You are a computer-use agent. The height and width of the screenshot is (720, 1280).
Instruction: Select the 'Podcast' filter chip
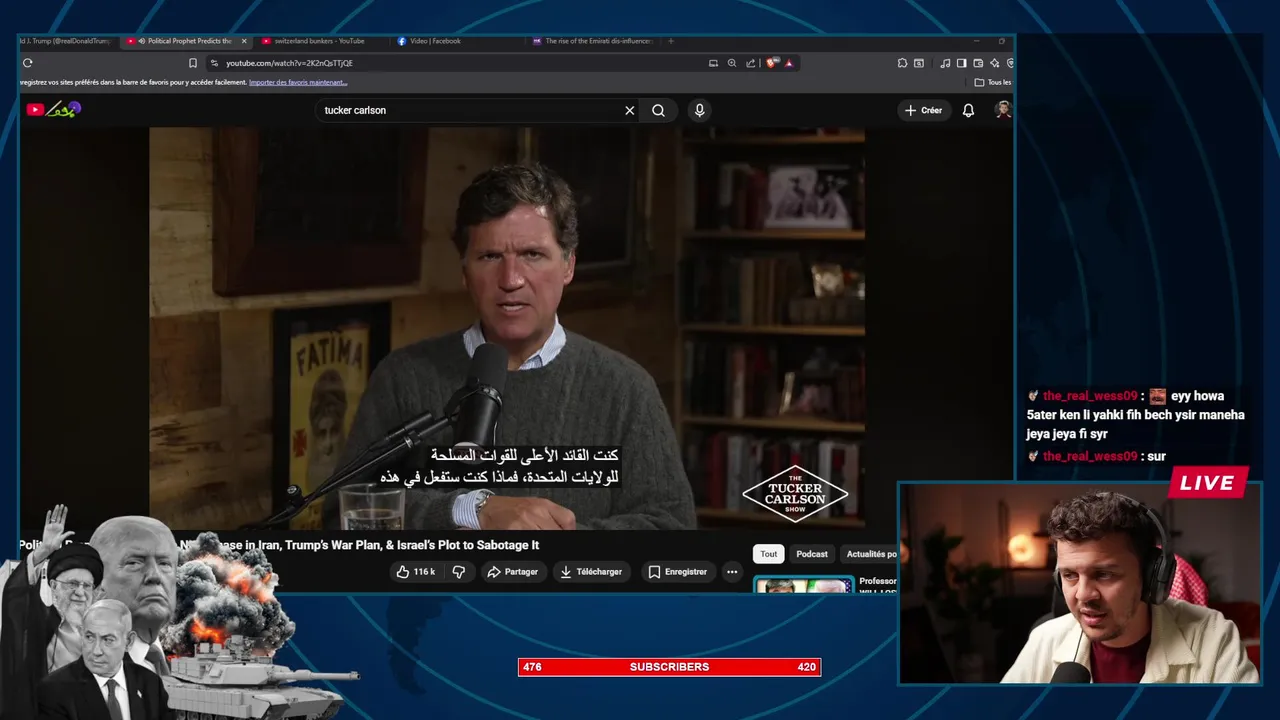(812, 554)
